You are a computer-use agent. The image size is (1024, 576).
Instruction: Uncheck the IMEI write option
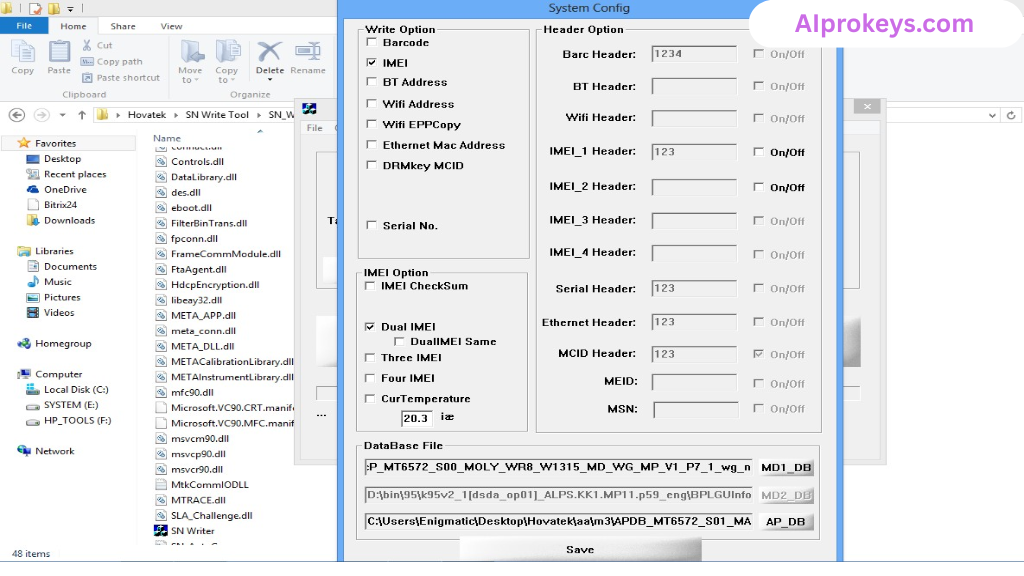372,63
